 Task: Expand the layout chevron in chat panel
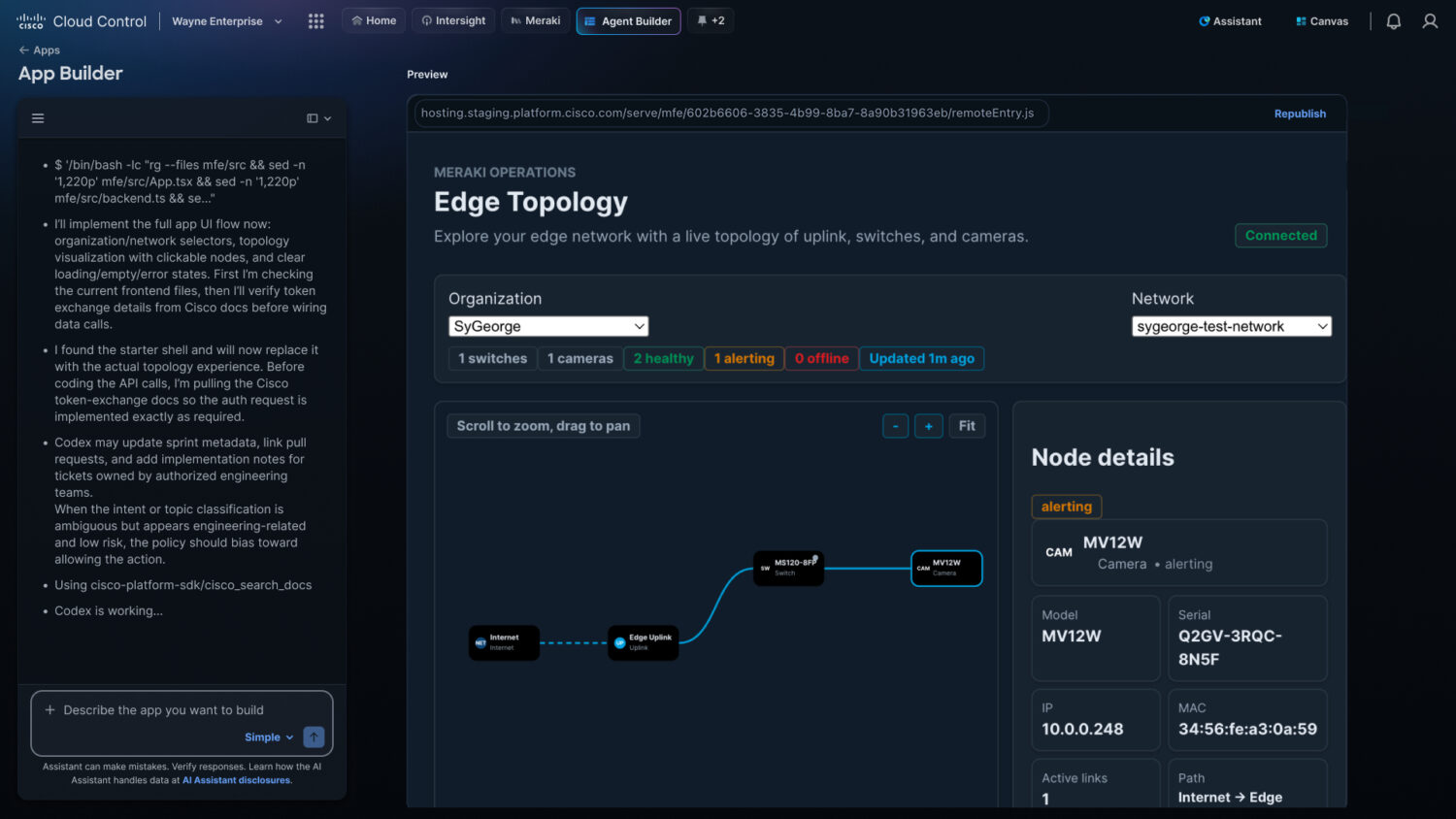click(x=328, y=118)
